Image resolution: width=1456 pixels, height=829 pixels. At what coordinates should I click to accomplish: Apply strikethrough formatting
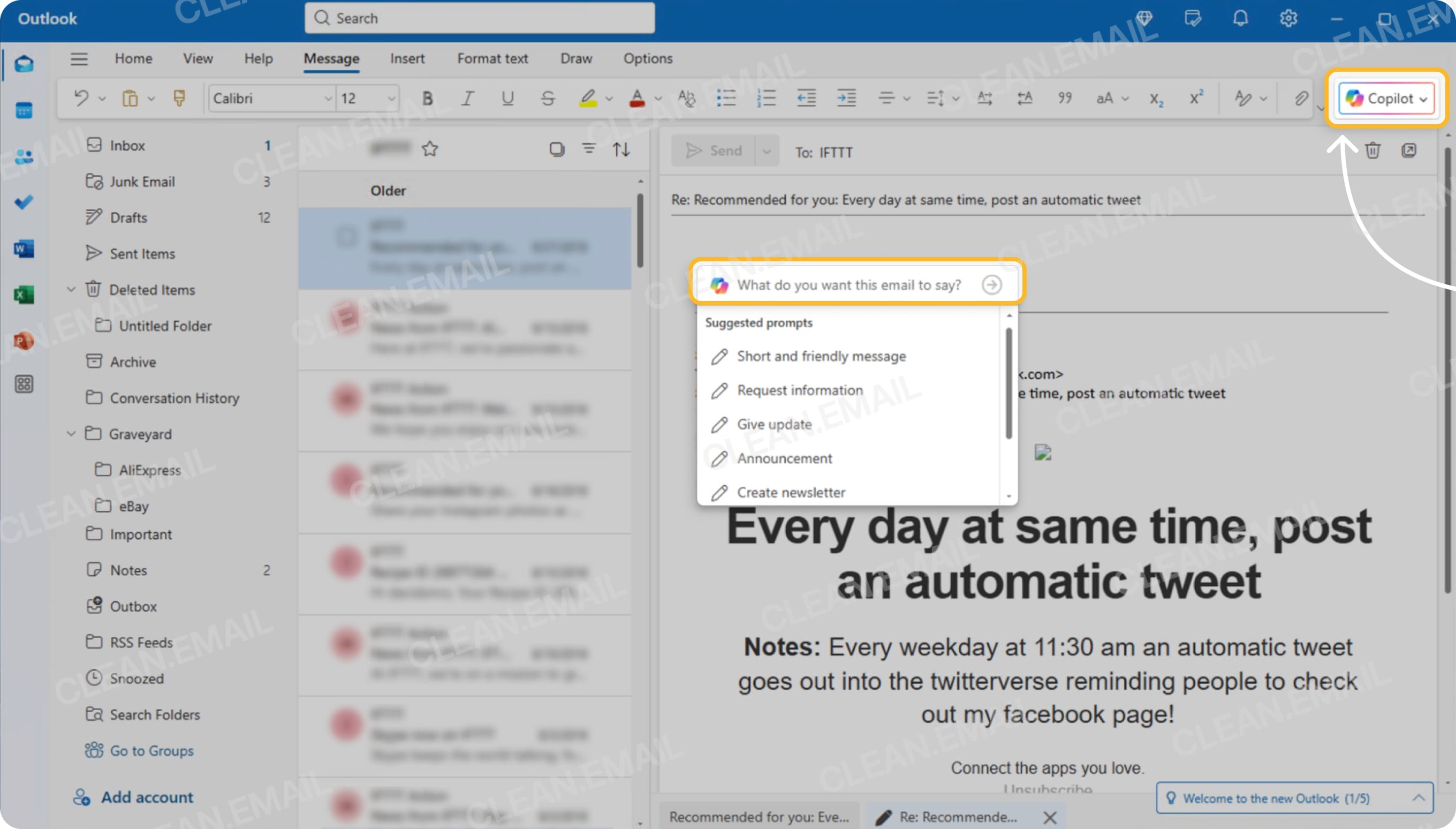548,98
